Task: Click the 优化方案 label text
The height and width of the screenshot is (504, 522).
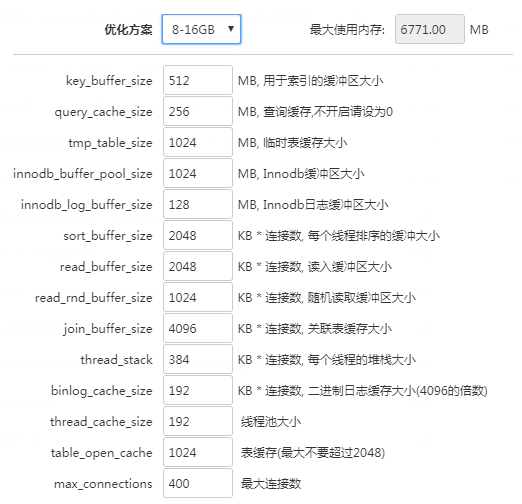Action: (x=128, y=30)
